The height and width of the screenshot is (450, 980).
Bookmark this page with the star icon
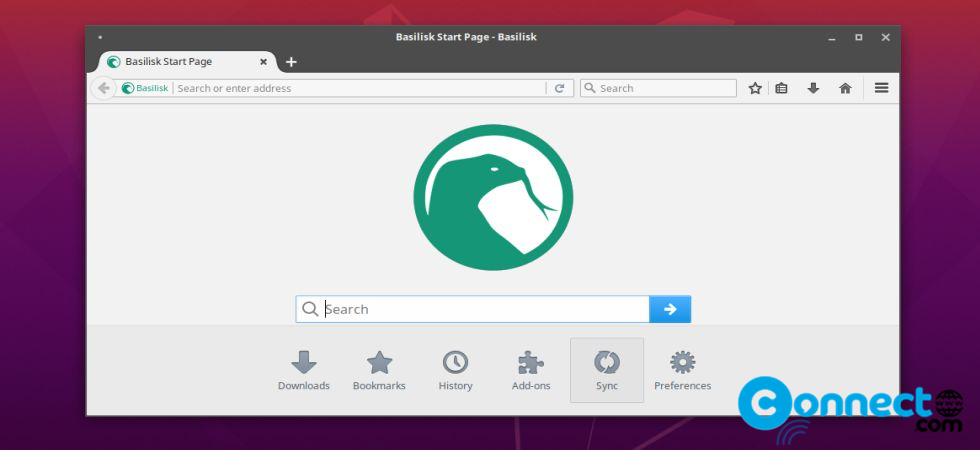pos(755,88)
